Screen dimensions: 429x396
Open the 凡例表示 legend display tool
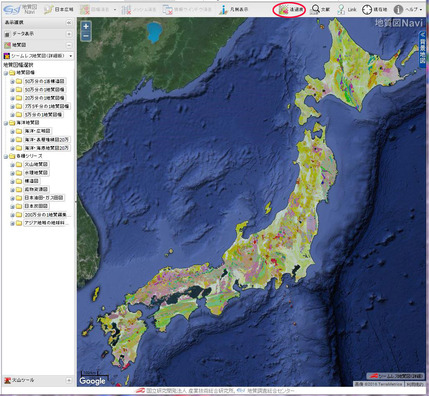(234, 10)
